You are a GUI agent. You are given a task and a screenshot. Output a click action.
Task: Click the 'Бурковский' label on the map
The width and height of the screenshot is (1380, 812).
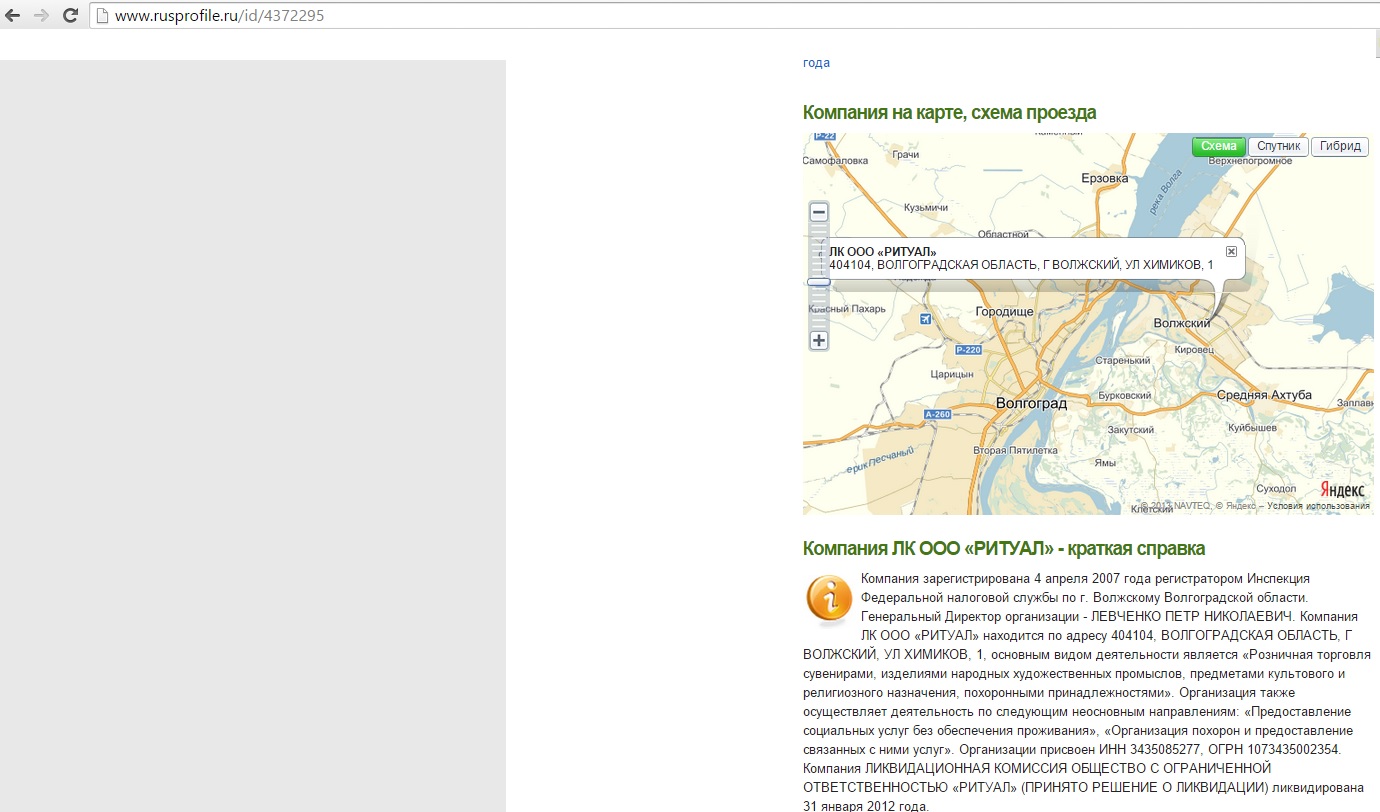1124,396
